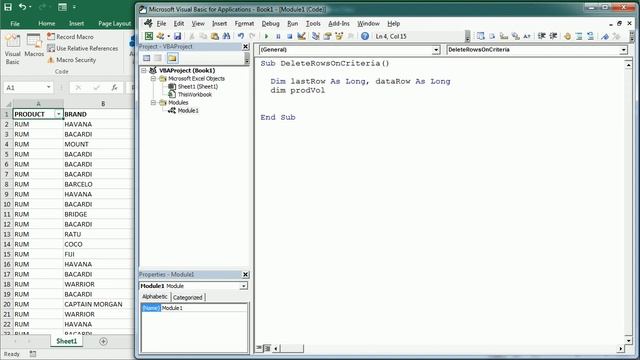Viewport: 640px width, 360px height.
Task: Add a new sheet with plus button
Action: 103,341
